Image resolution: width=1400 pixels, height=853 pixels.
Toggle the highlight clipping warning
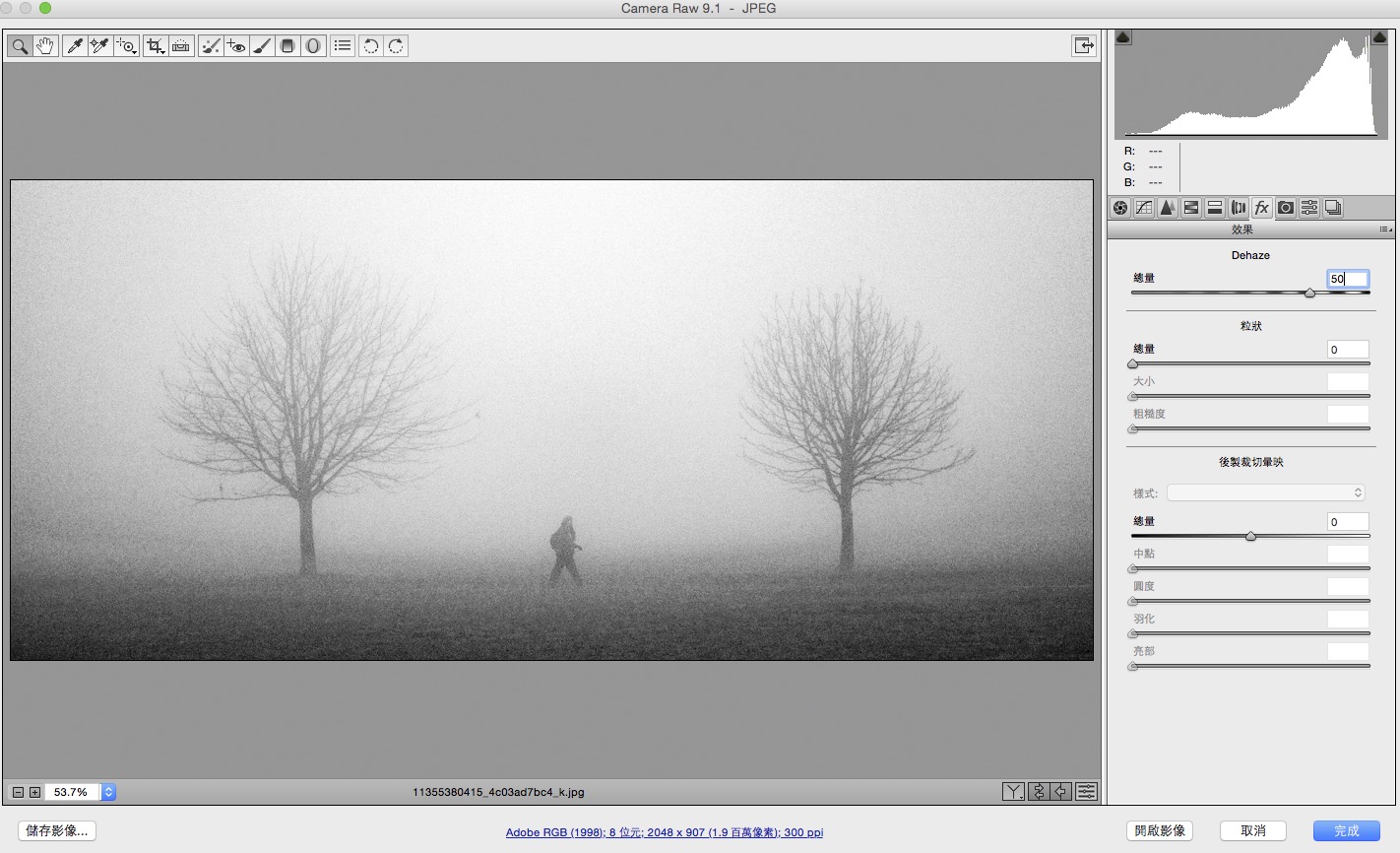click(x=1379, y=37)
